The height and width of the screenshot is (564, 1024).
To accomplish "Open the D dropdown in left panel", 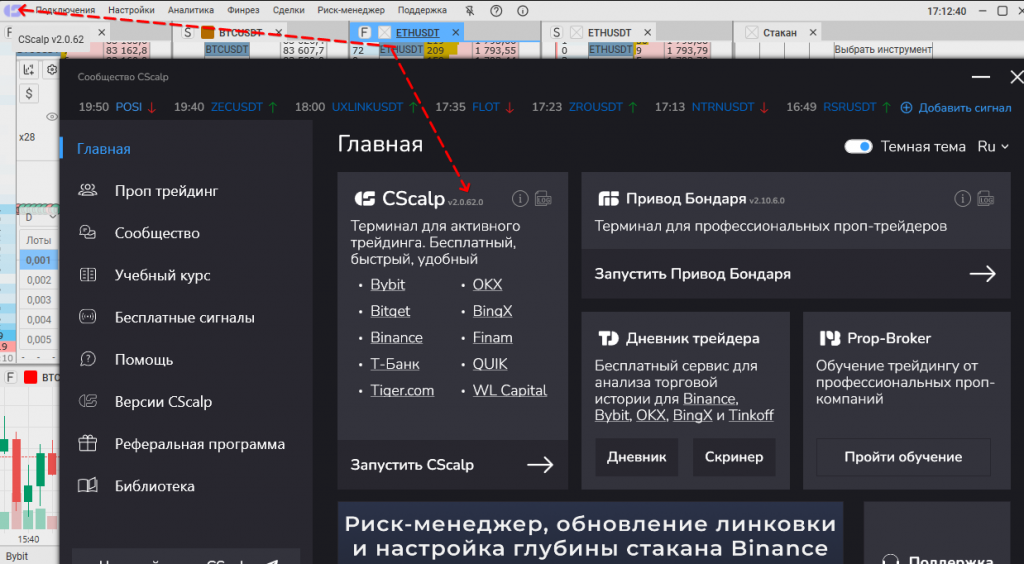I will (x=39, y=217).
